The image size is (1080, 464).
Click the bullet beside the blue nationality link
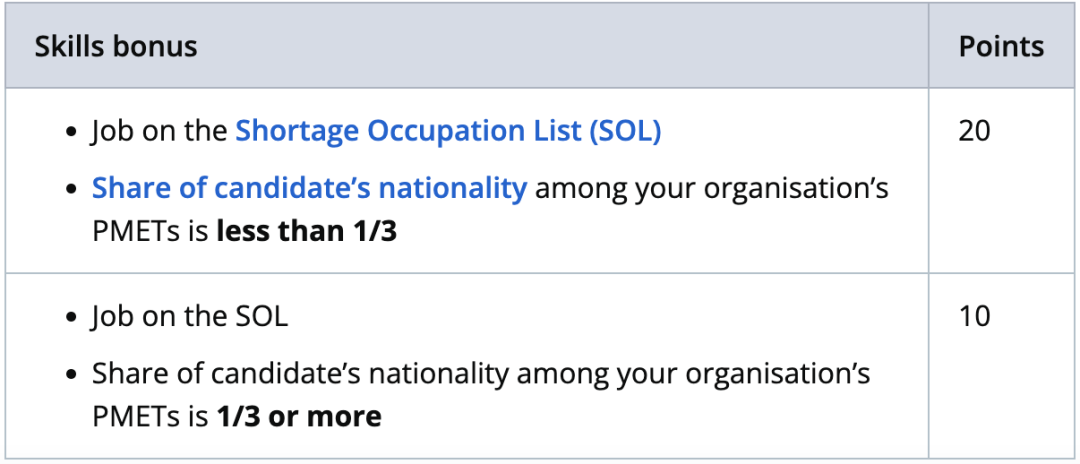click(x=71, y=190)
